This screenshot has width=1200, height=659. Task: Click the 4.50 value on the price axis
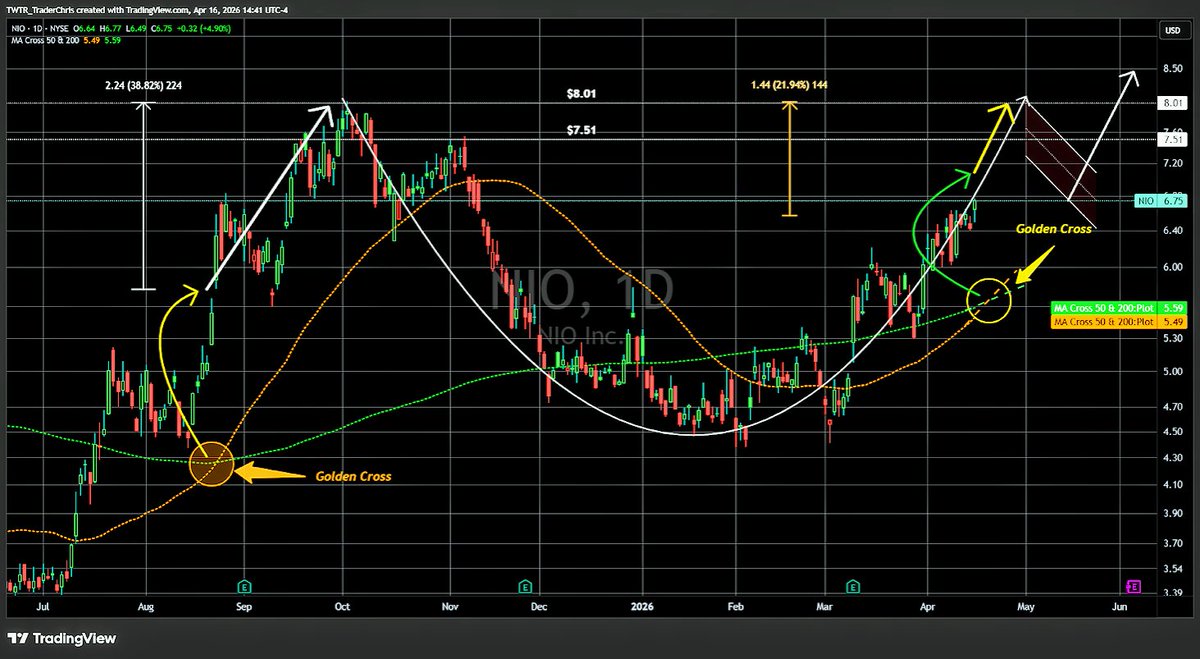(x=1172, y=432)
